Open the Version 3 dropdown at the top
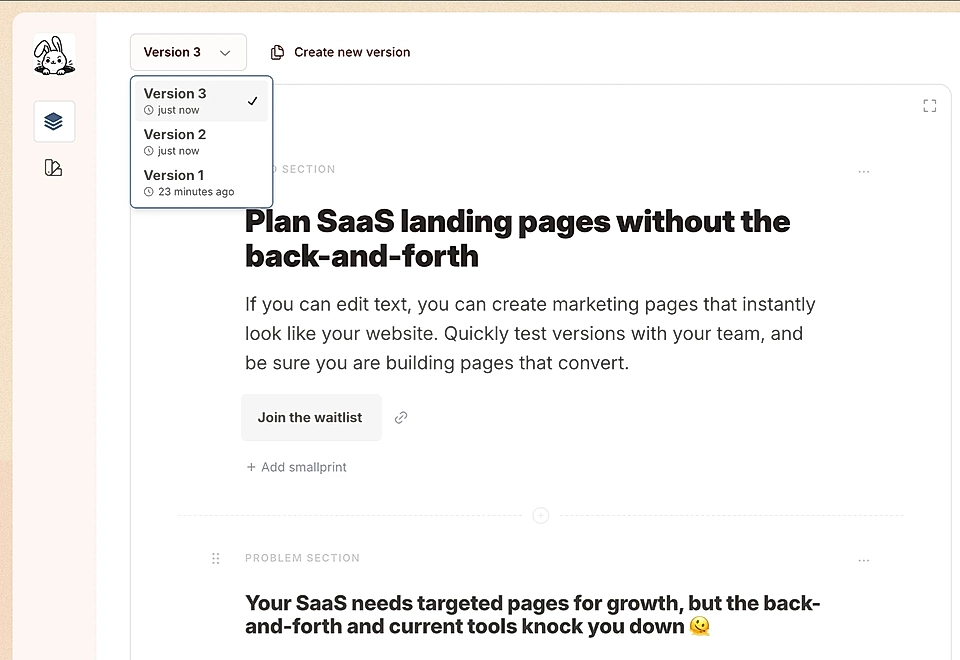 188,51
